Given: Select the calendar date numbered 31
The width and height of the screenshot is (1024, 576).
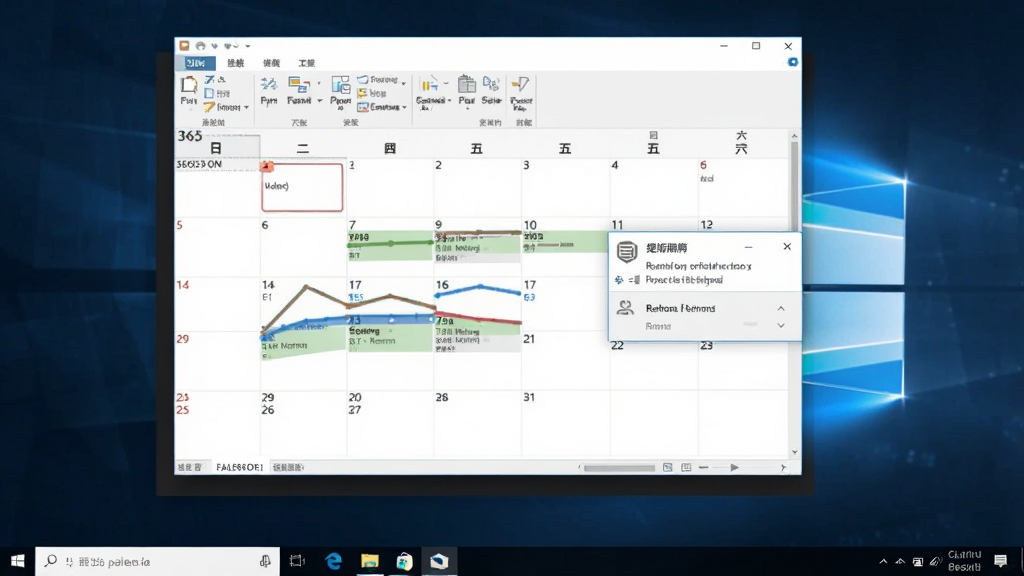Looking at the screenshot, I should [x=529, y=397].
